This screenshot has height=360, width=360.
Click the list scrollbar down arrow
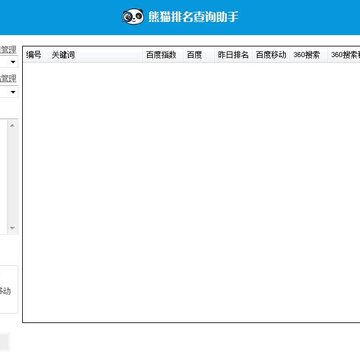(12, 228)
